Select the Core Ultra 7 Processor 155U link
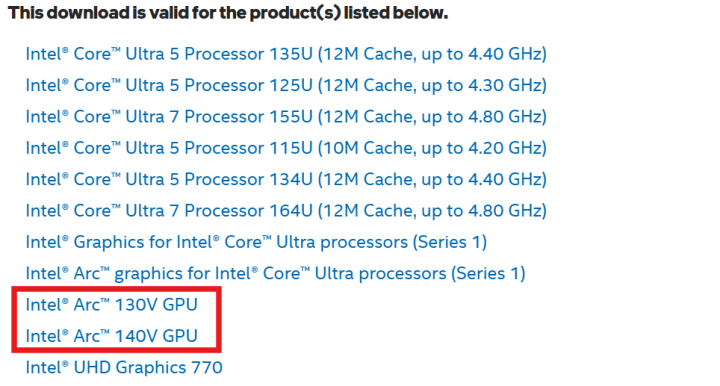This screenshot has height=386, width=720. (x=286, y=117)
